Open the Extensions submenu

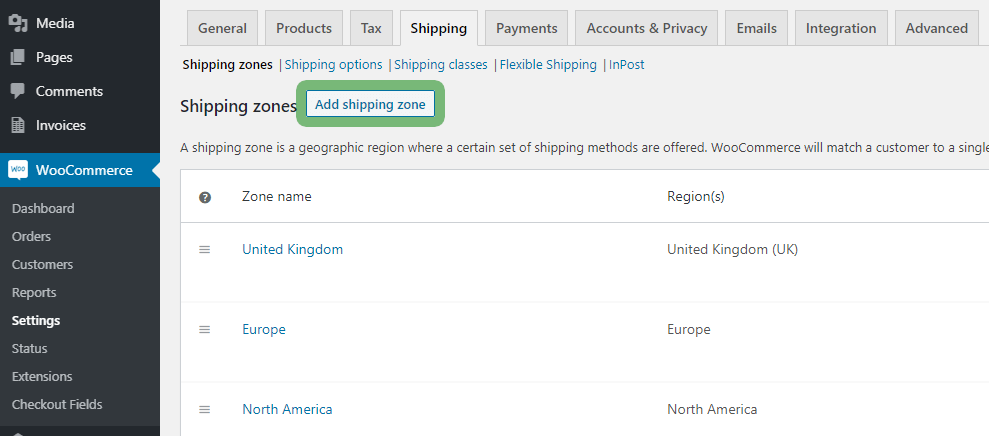coord(42,377)
